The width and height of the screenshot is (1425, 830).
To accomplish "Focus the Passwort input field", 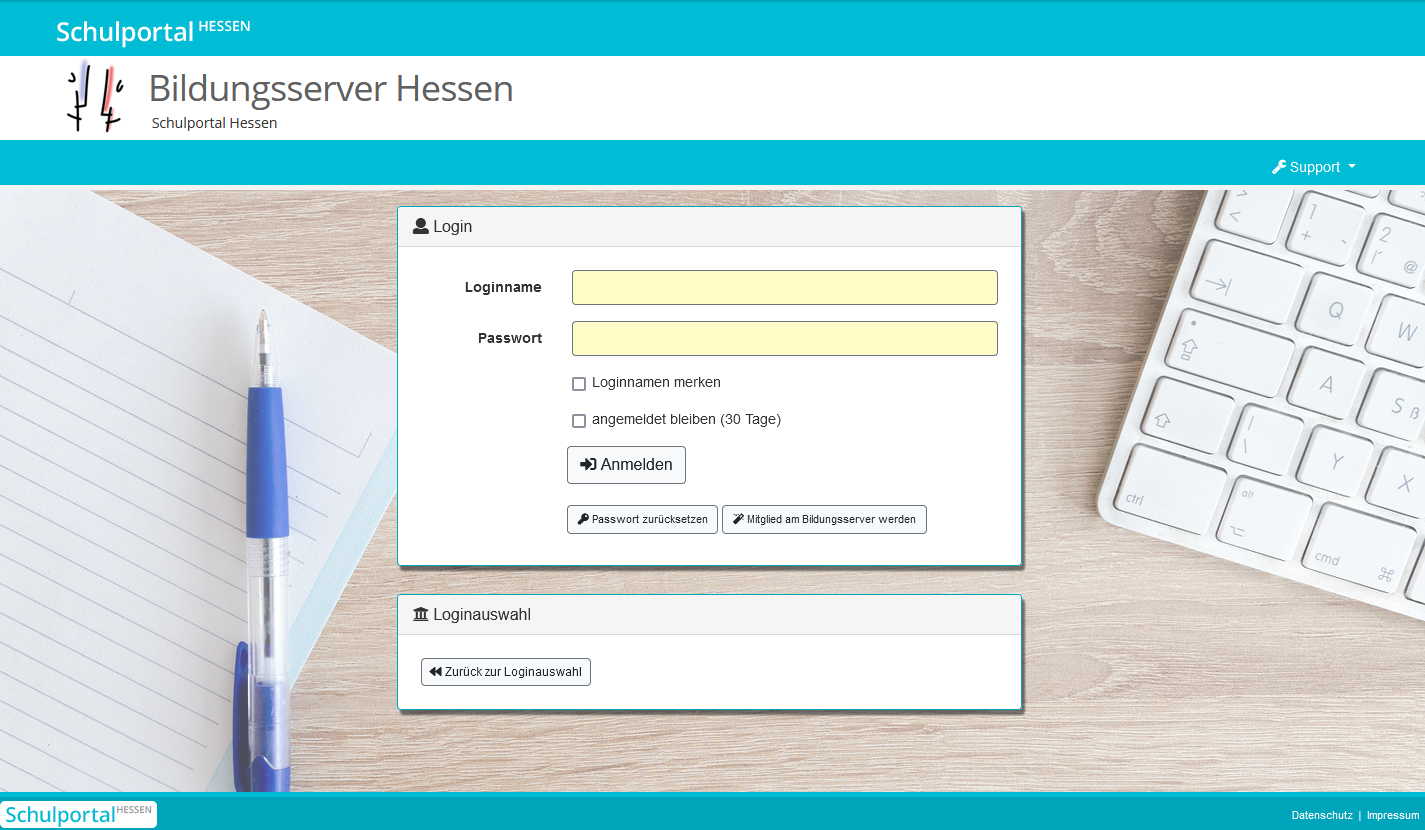I will coord(785,338).
